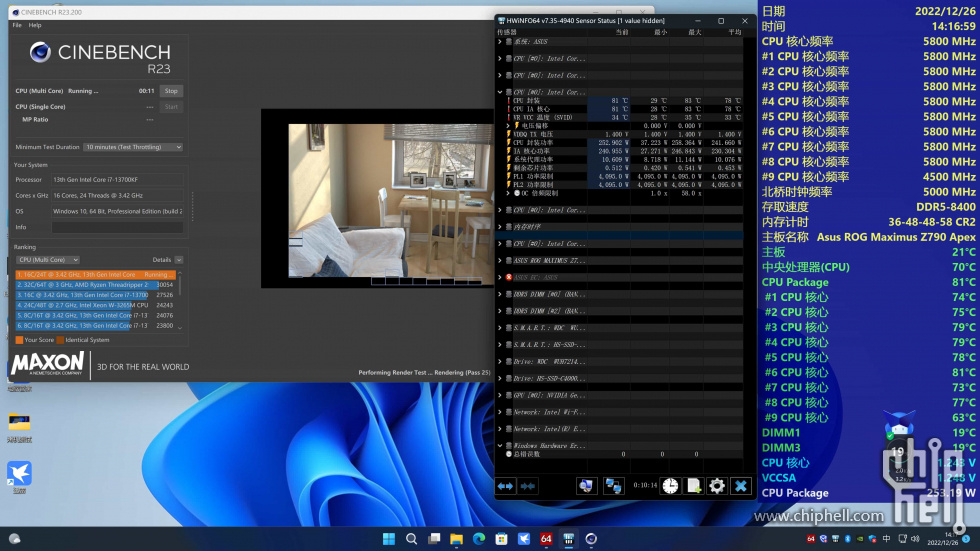The image size is (980, 551).
Task: Expand 系统: ASUS sensor group
Action: (500, 42)
